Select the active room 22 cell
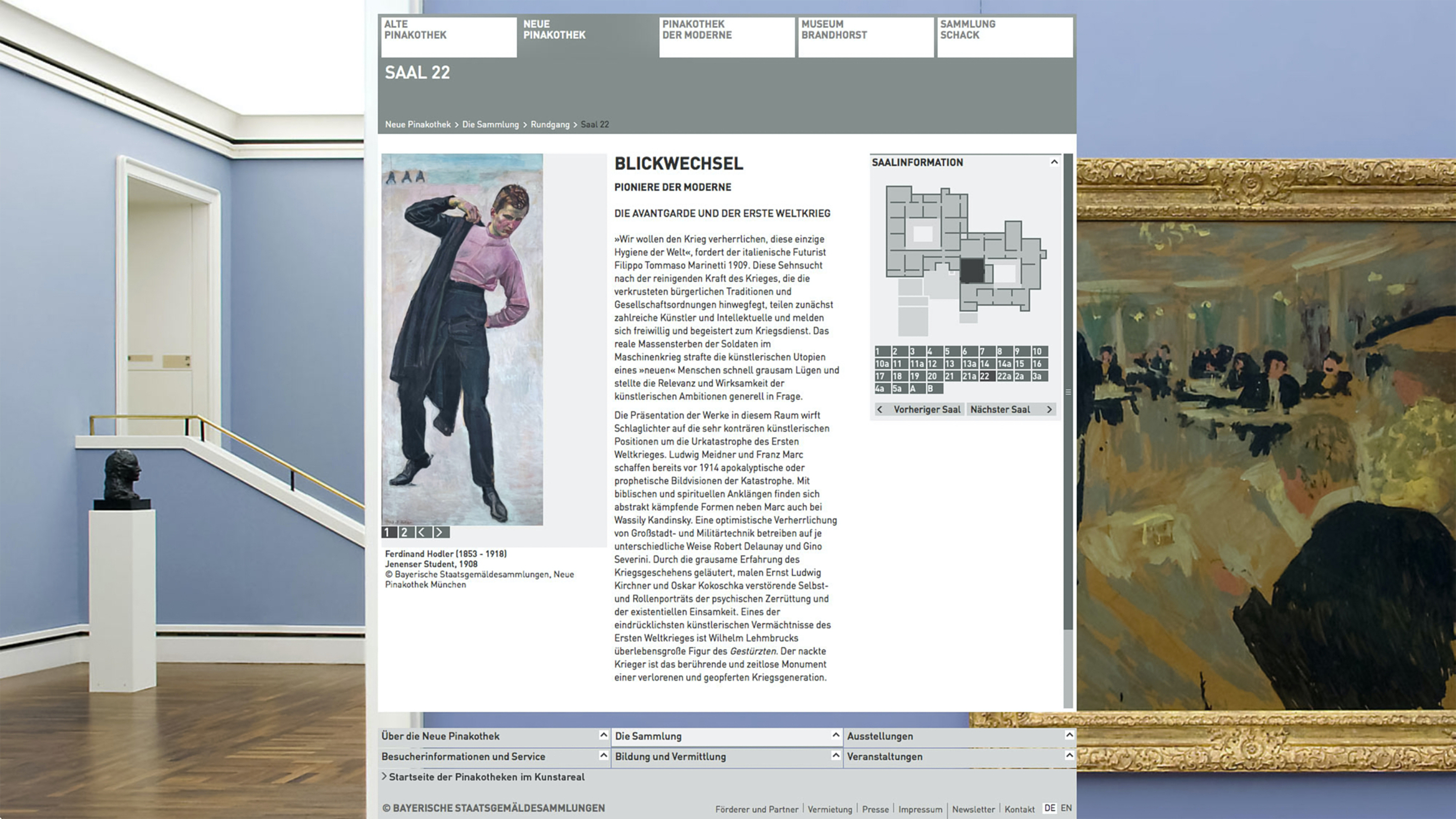 (x=988, y=377)
